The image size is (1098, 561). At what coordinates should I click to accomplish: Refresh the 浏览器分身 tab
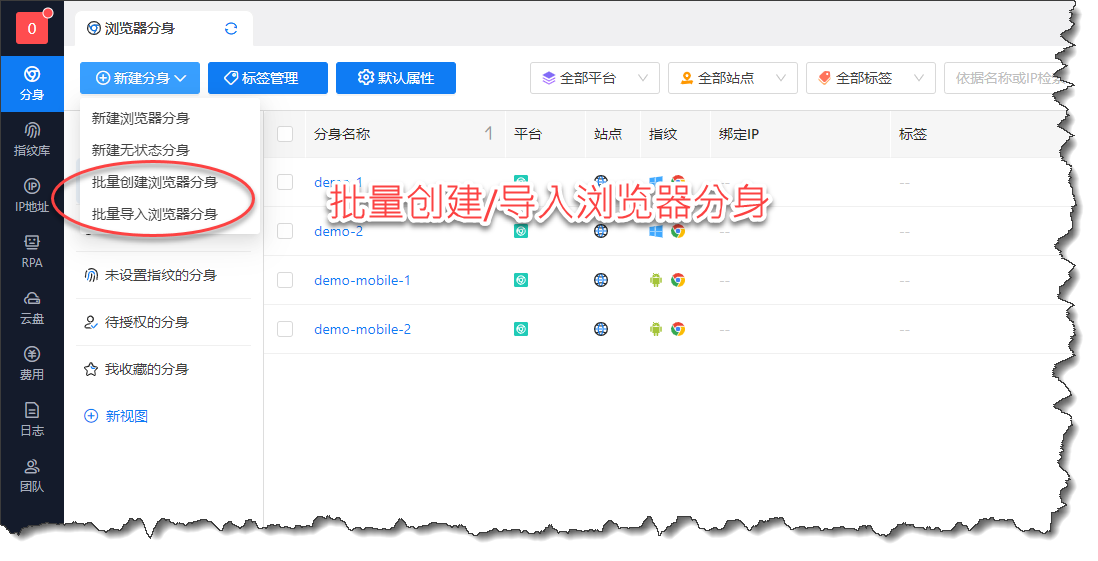pyautogui.click(x=231, y=29)
